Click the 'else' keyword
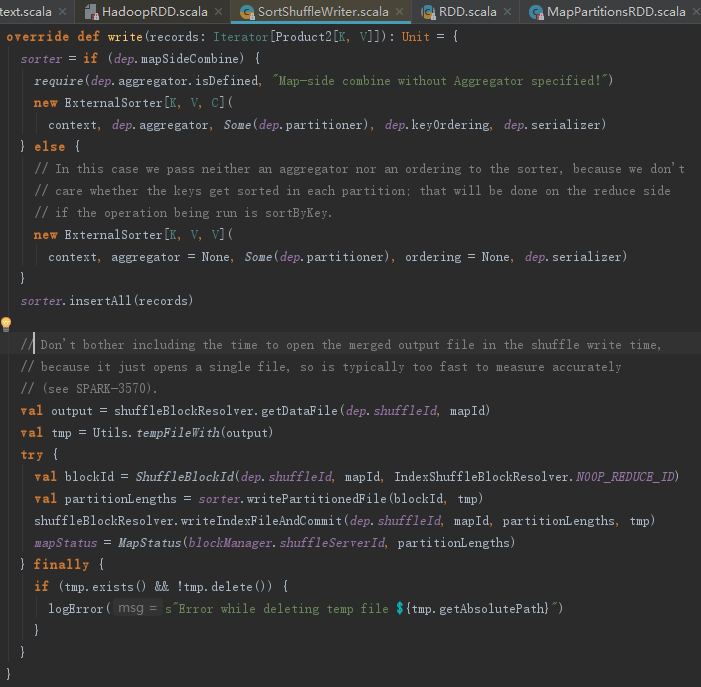This screenshot has width=701, height=687. (x=49, y=147)
